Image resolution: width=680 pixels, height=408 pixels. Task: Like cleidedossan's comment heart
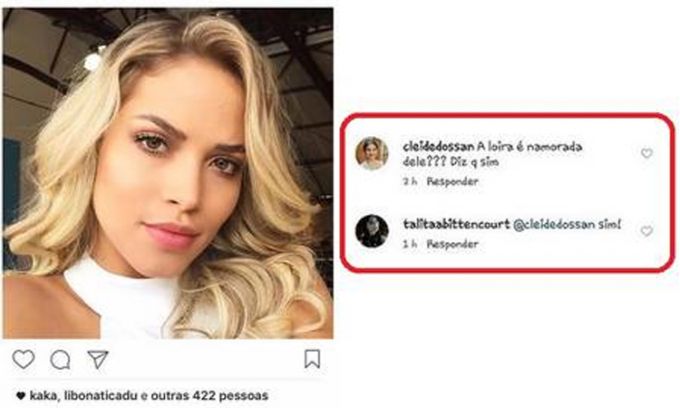tap(647, 153)
